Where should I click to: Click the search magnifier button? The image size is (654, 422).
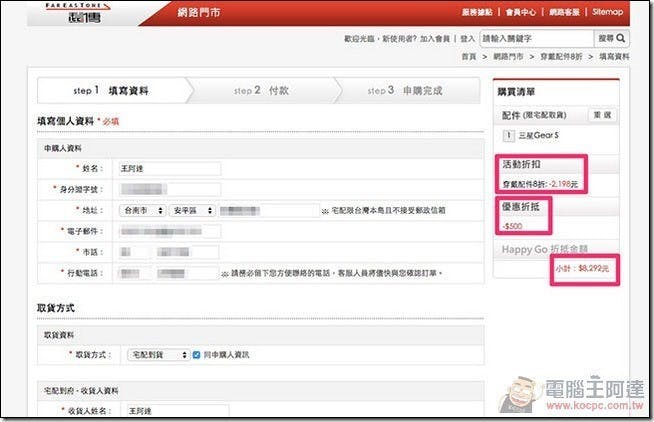[613, 38]
